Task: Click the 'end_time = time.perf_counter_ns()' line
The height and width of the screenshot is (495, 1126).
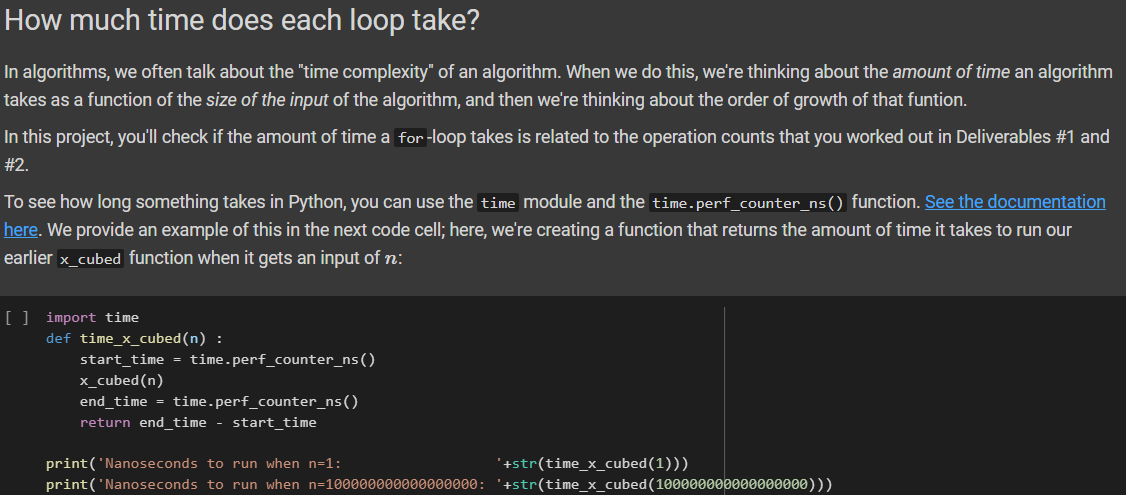Action: 219,402
